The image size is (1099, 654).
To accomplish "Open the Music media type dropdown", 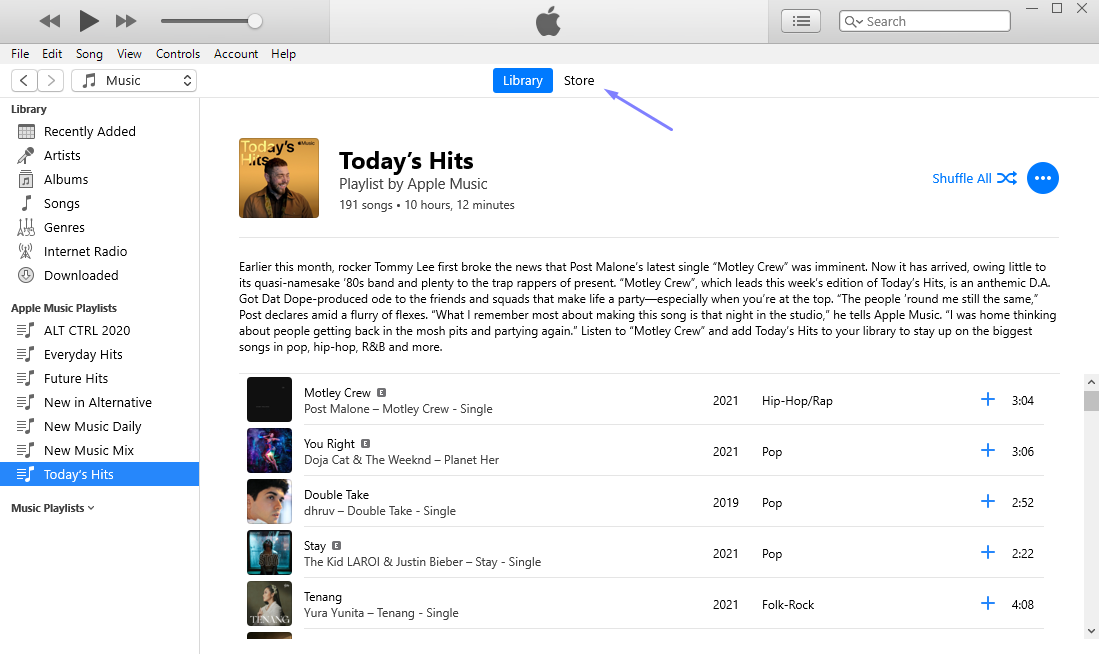I will coord(134,81).
